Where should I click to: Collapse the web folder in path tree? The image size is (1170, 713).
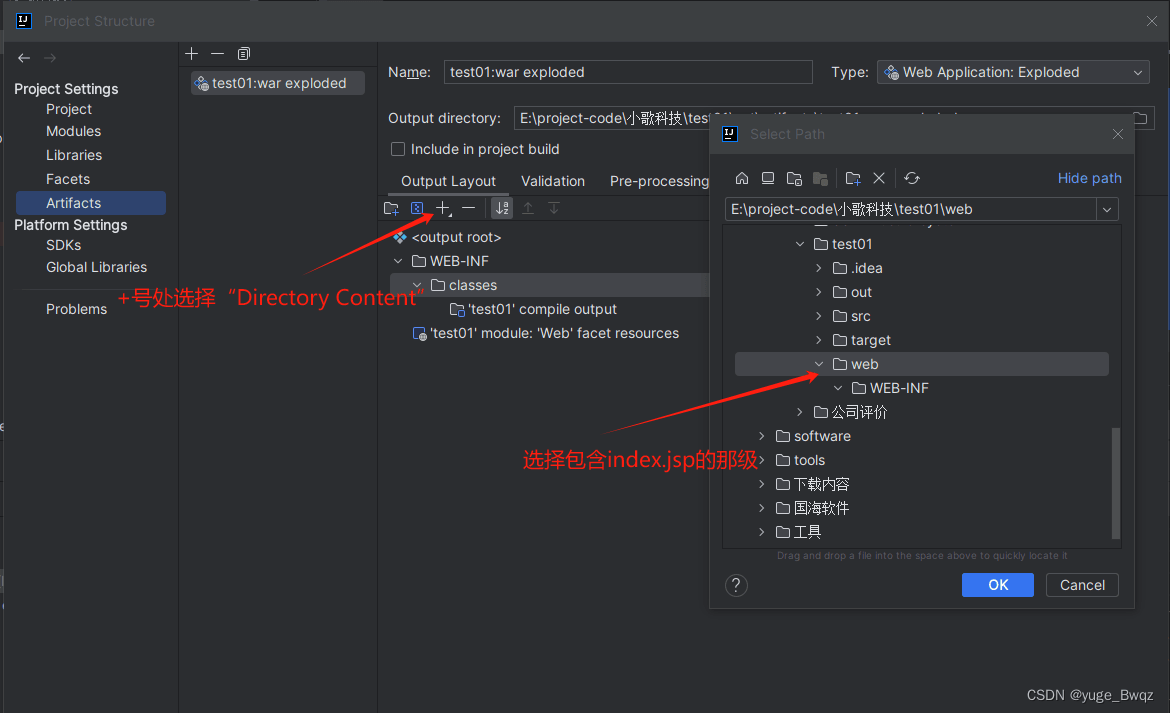(819, 364)
